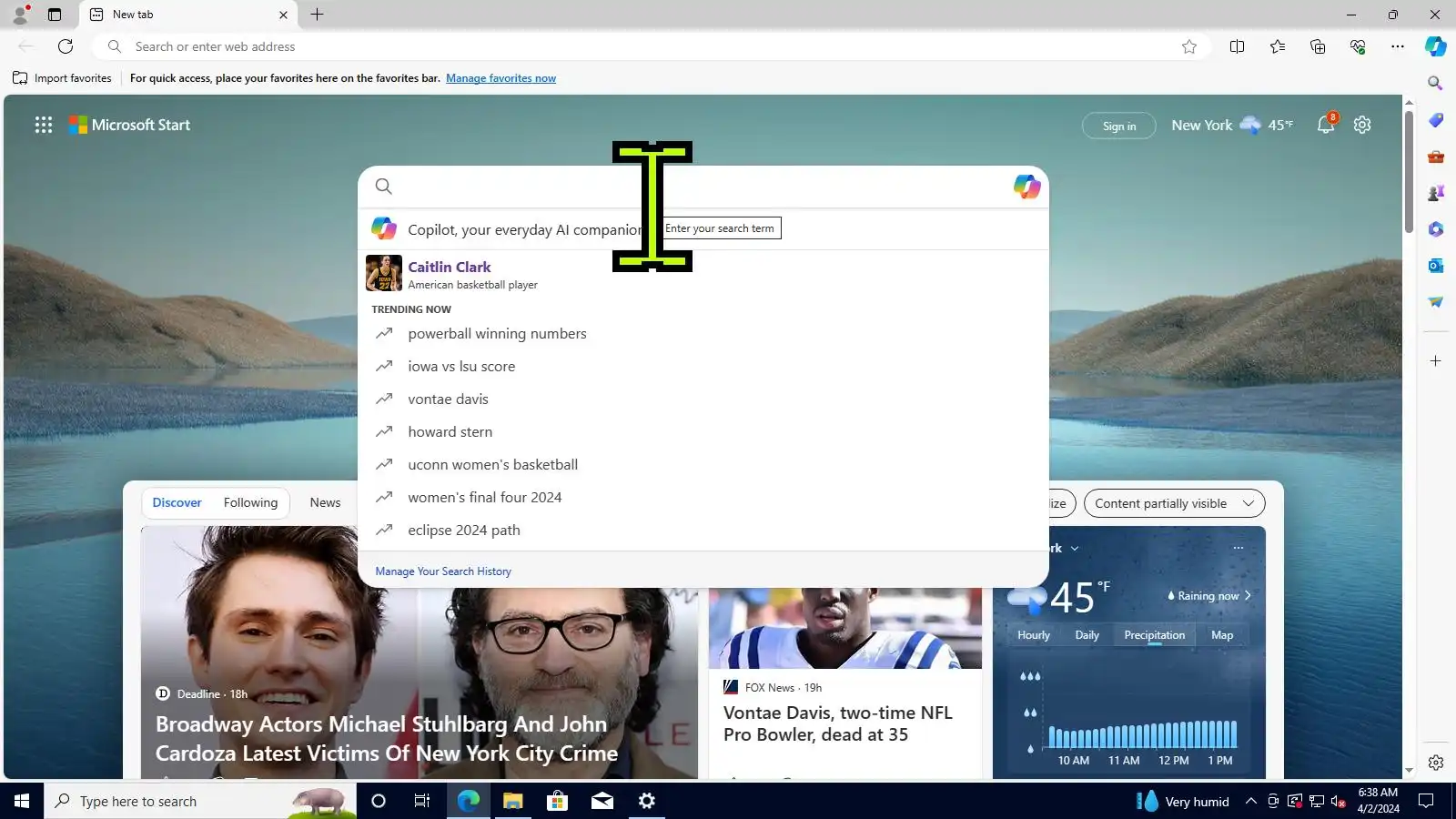Open the tab actions menu
The width and height of the screenshot is (1456, 819).
coord(55,15)
